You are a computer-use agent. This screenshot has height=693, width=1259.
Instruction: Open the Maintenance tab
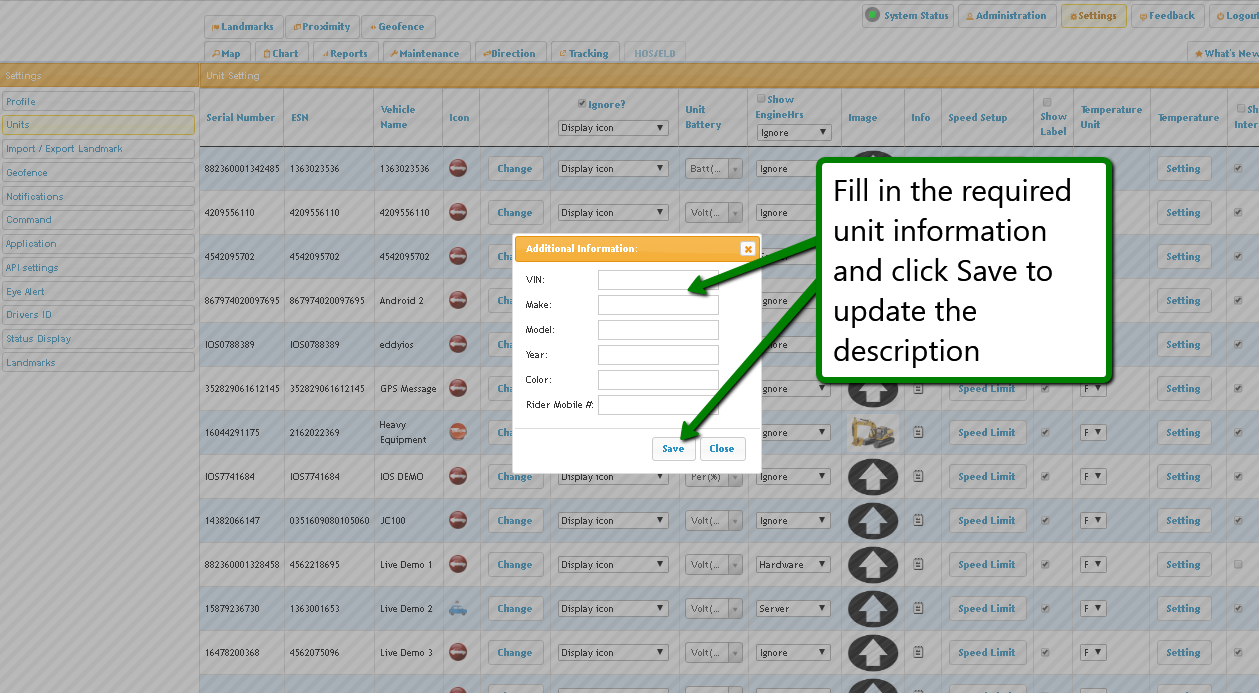click(x=423, y=53)
